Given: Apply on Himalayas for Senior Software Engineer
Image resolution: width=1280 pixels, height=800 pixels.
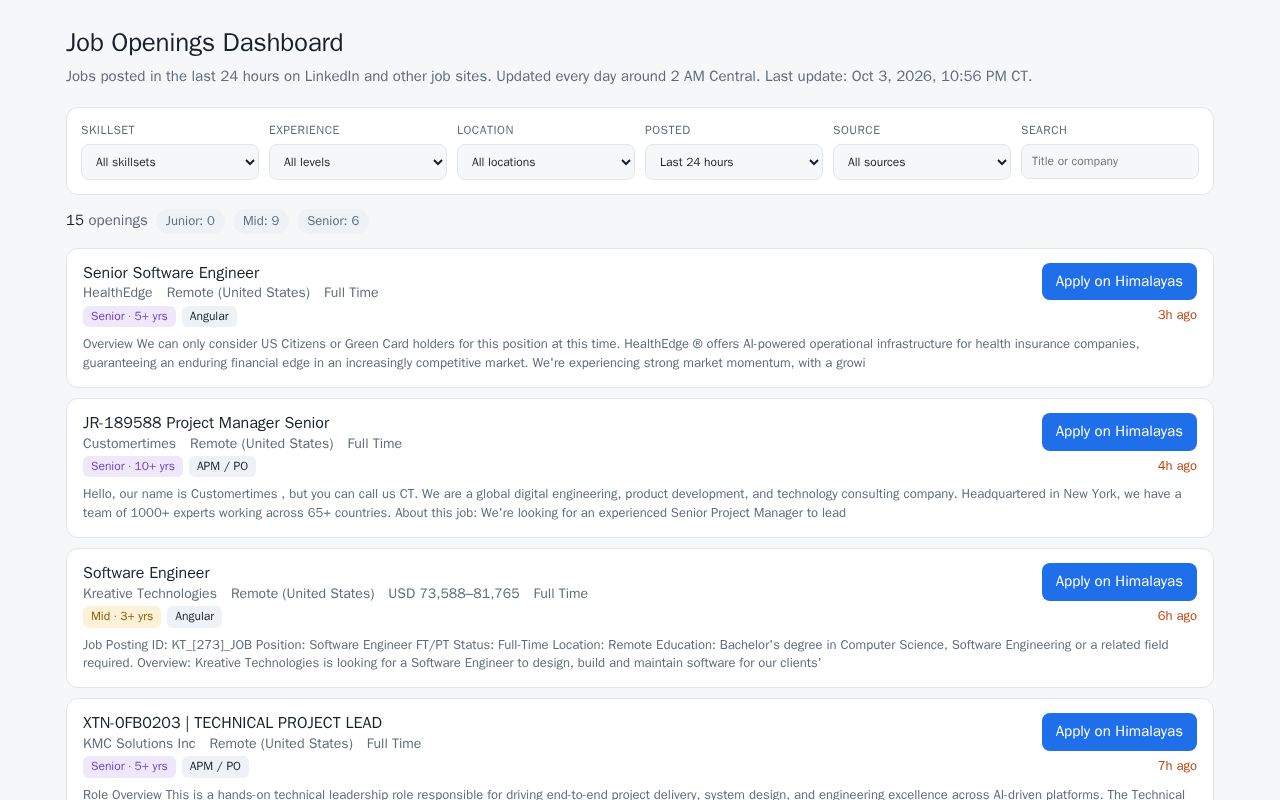Looking at the screenshot, I should (x=1119, y=281).
